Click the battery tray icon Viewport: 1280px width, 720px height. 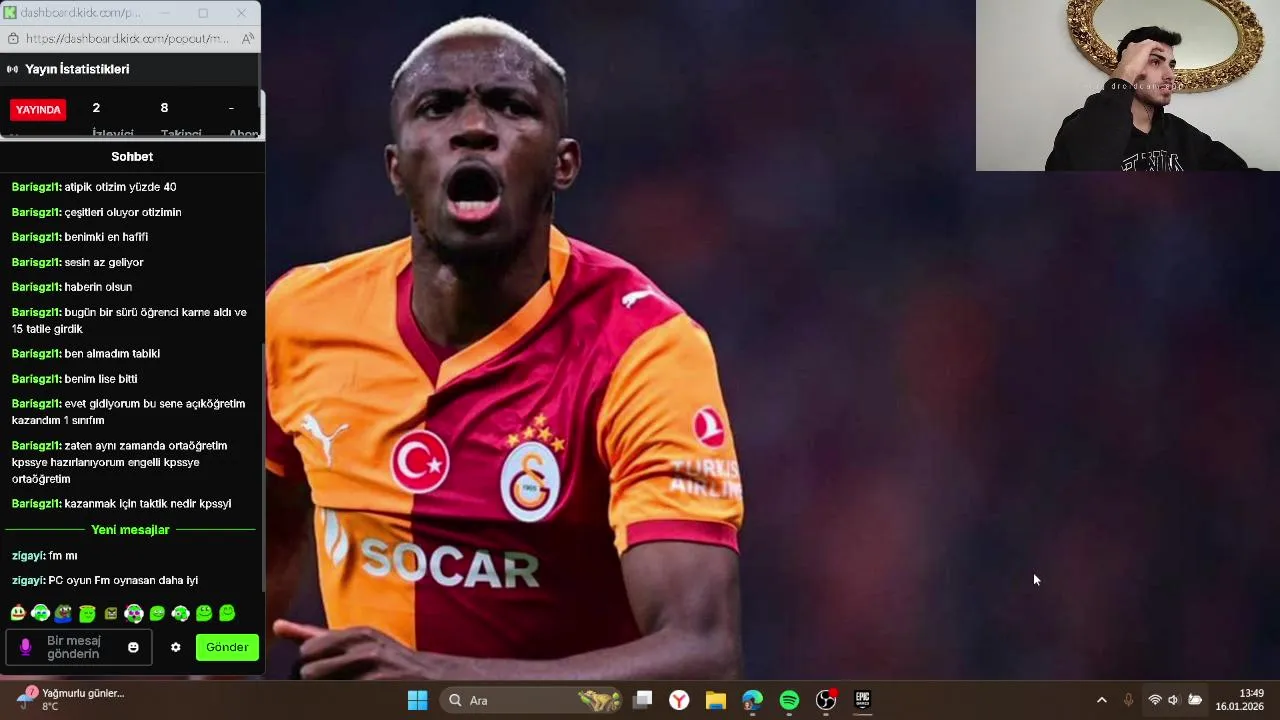(x=1194, y=700)
